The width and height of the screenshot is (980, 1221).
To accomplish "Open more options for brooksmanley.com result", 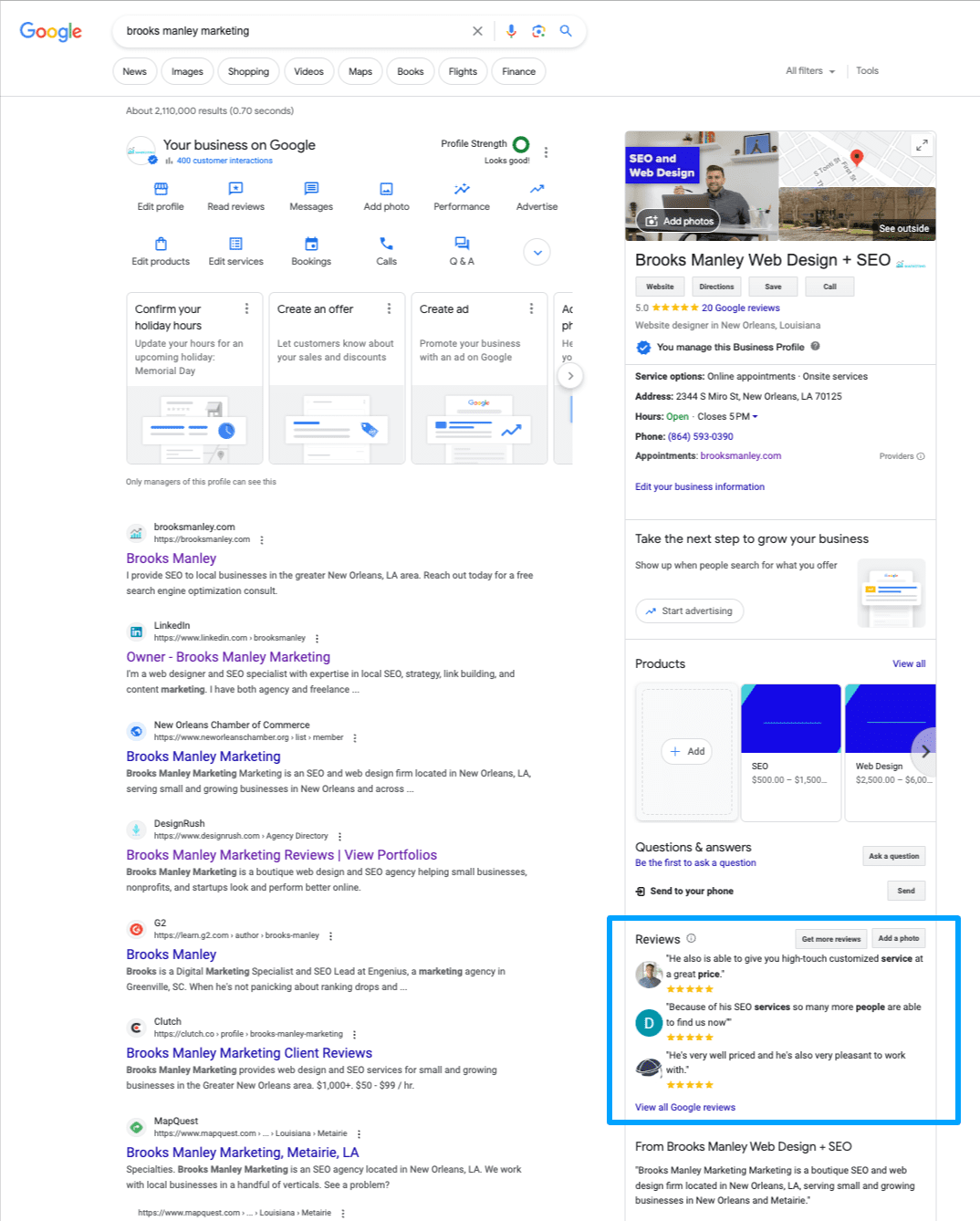I will pos(262,540).
